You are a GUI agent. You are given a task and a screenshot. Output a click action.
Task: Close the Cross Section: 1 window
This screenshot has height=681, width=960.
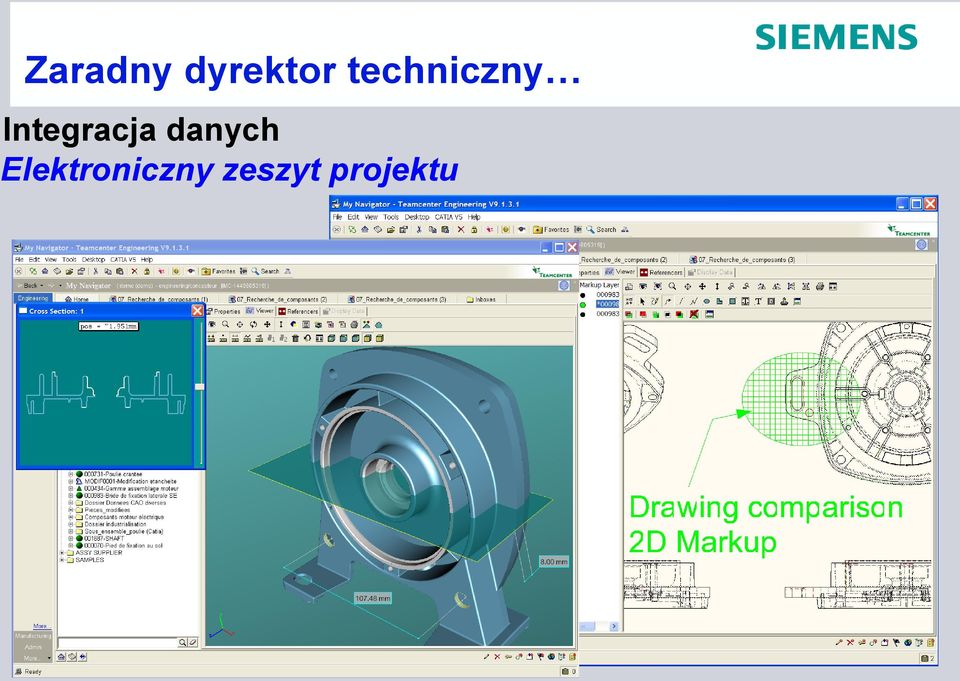(x=197, y=310)
